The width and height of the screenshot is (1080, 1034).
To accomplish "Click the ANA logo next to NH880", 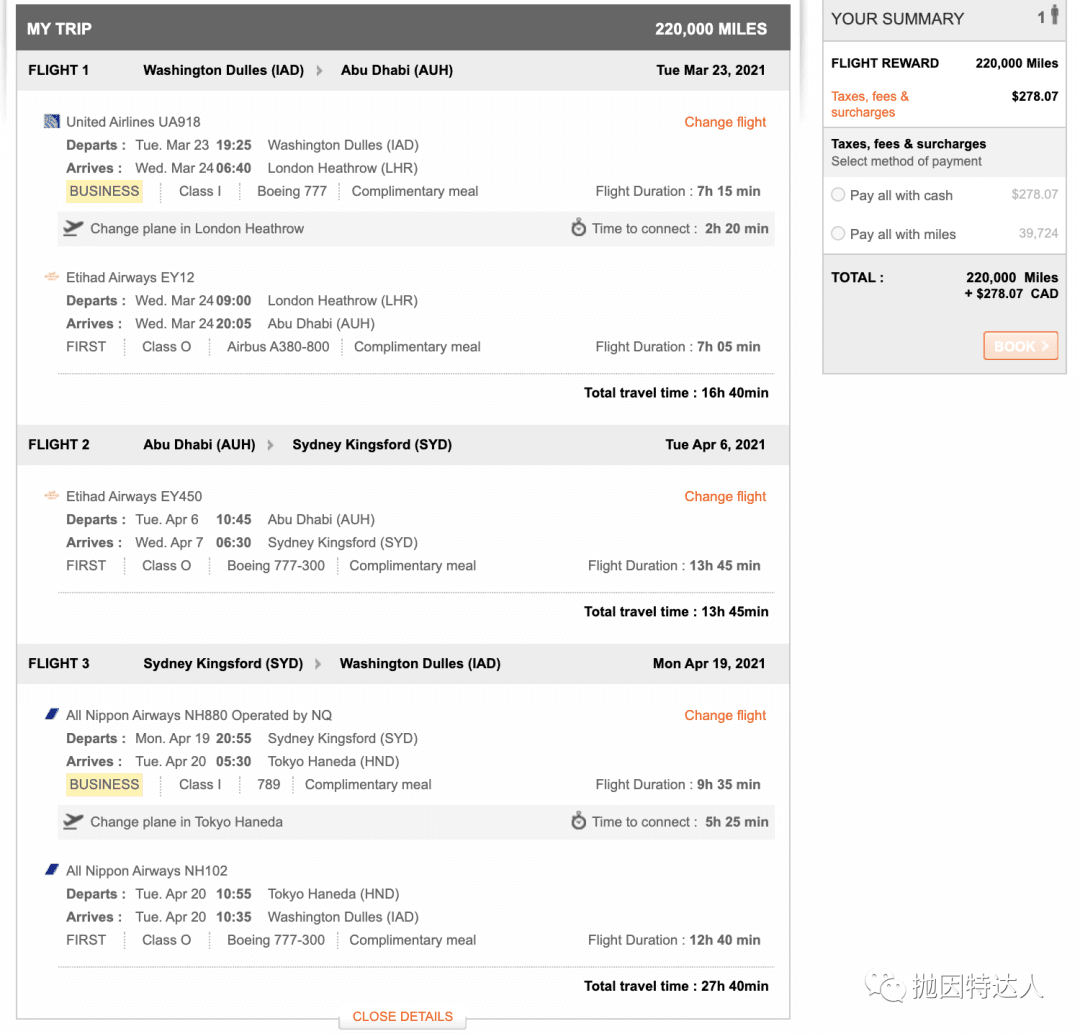I will pos(52,714).
